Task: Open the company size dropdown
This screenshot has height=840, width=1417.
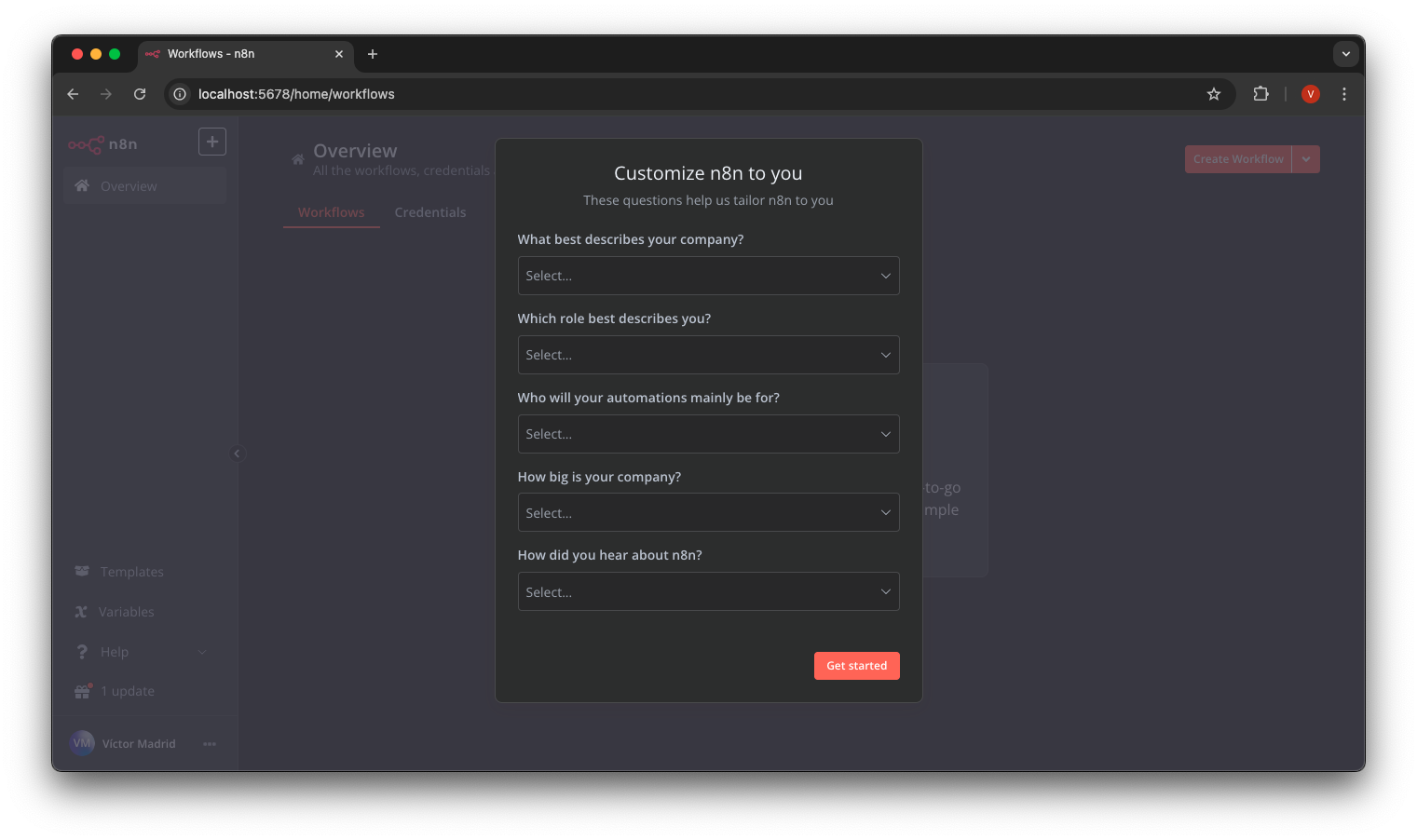Action: [x=708, y=512]
